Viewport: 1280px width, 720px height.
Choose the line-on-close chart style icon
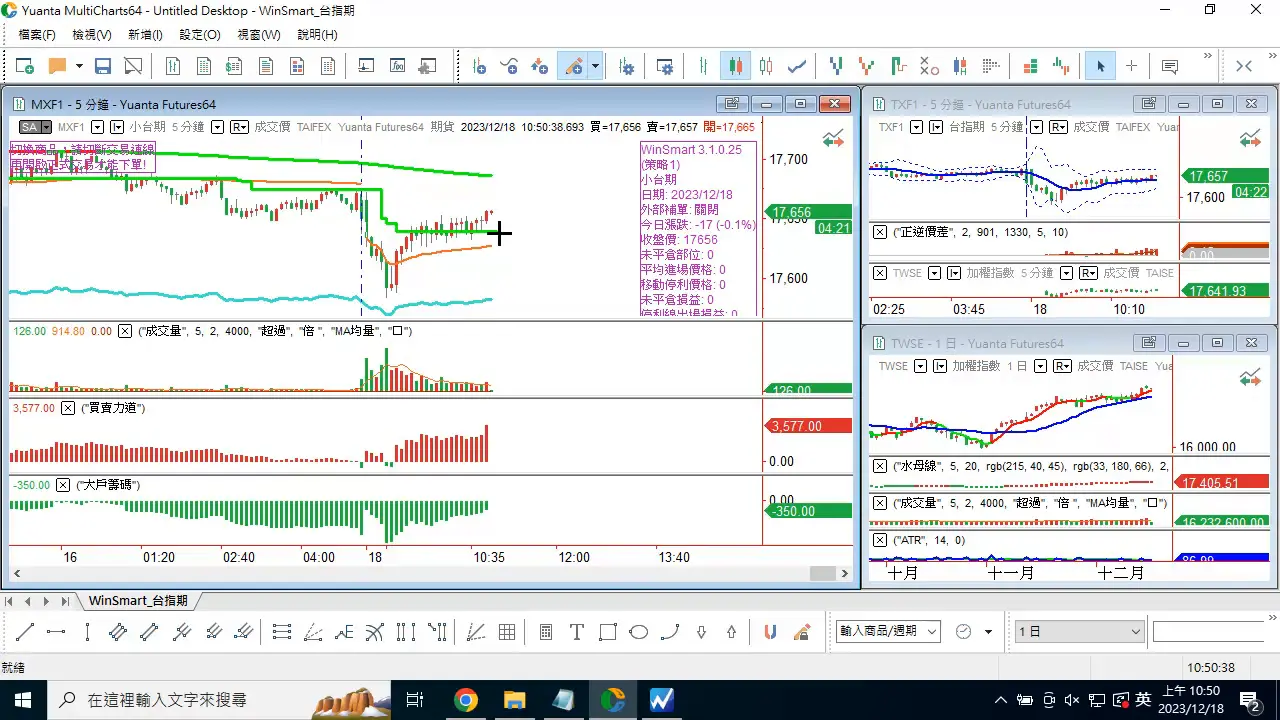[797, 66]
